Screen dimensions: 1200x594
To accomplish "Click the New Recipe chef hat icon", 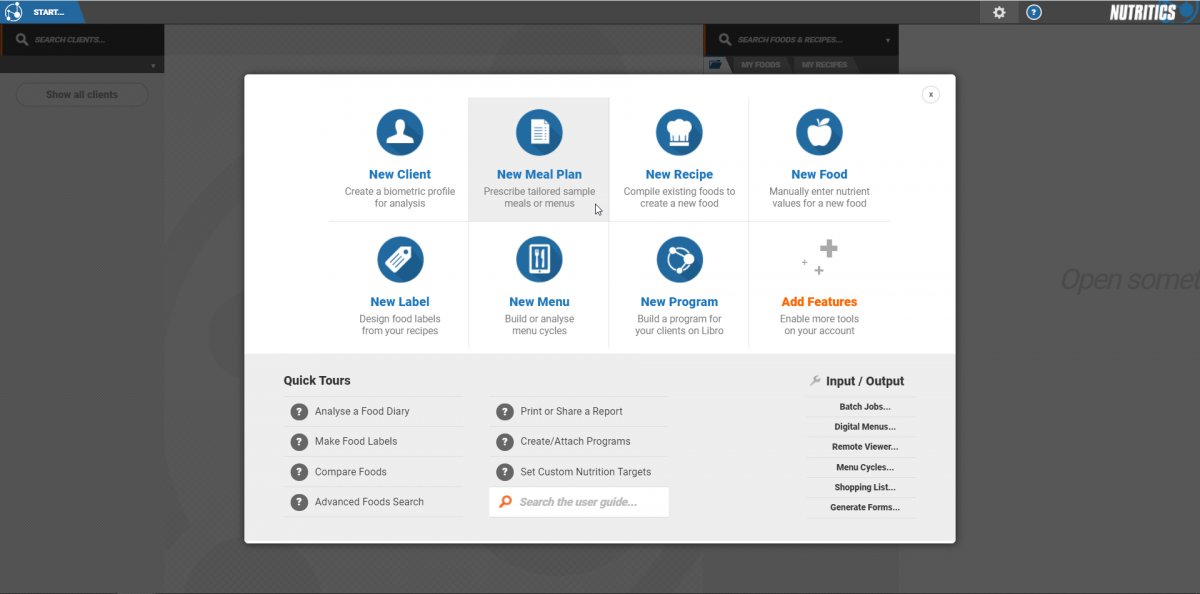I will 679,132.
